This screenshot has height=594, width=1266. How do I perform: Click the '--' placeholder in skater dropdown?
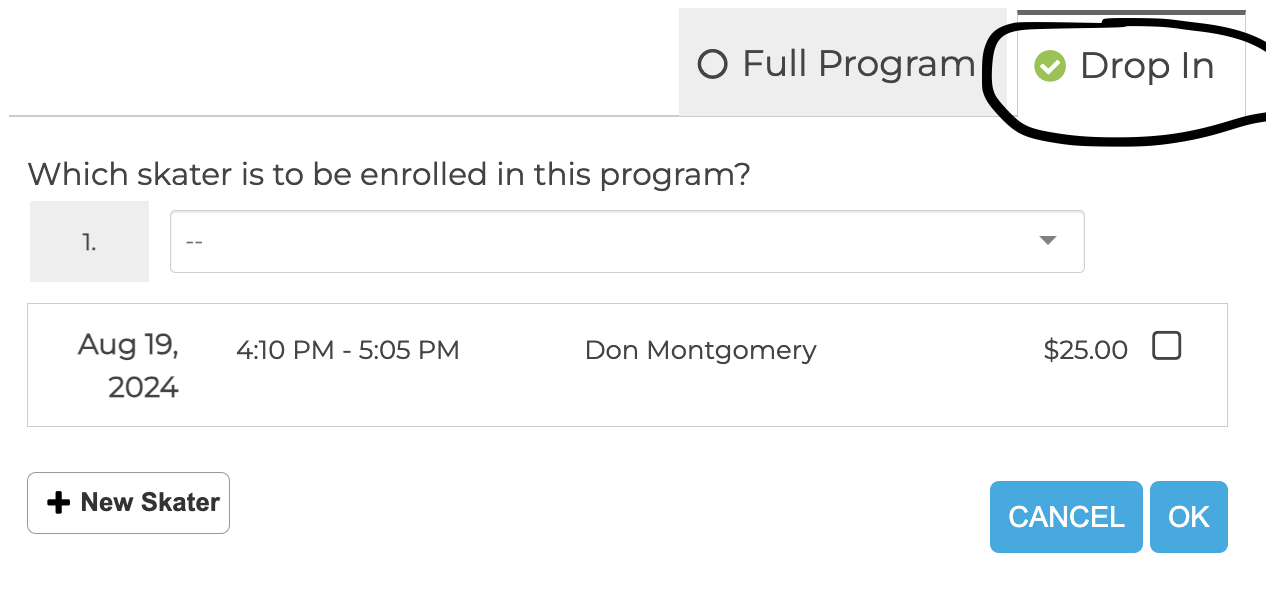[x=195, y=242]
